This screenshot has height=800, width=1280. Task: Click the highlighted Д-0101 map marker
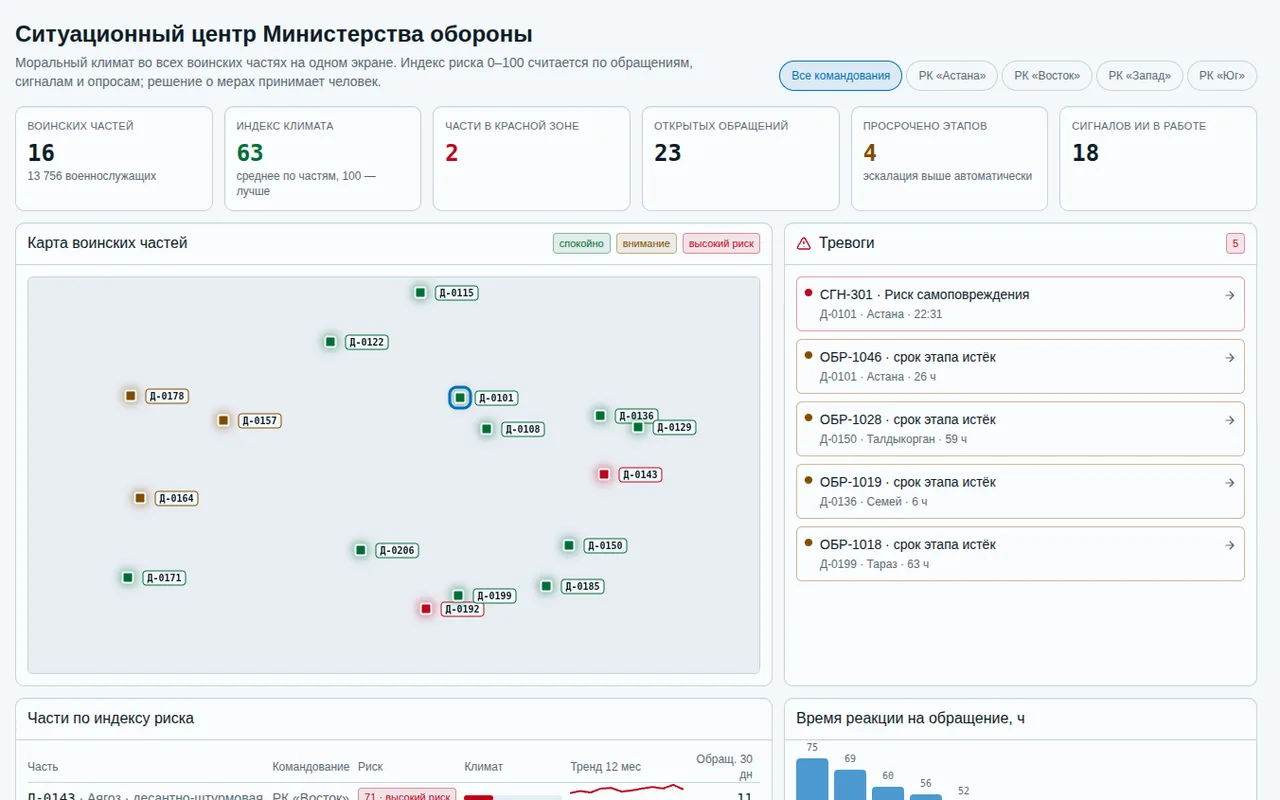(x=460, y=398)
